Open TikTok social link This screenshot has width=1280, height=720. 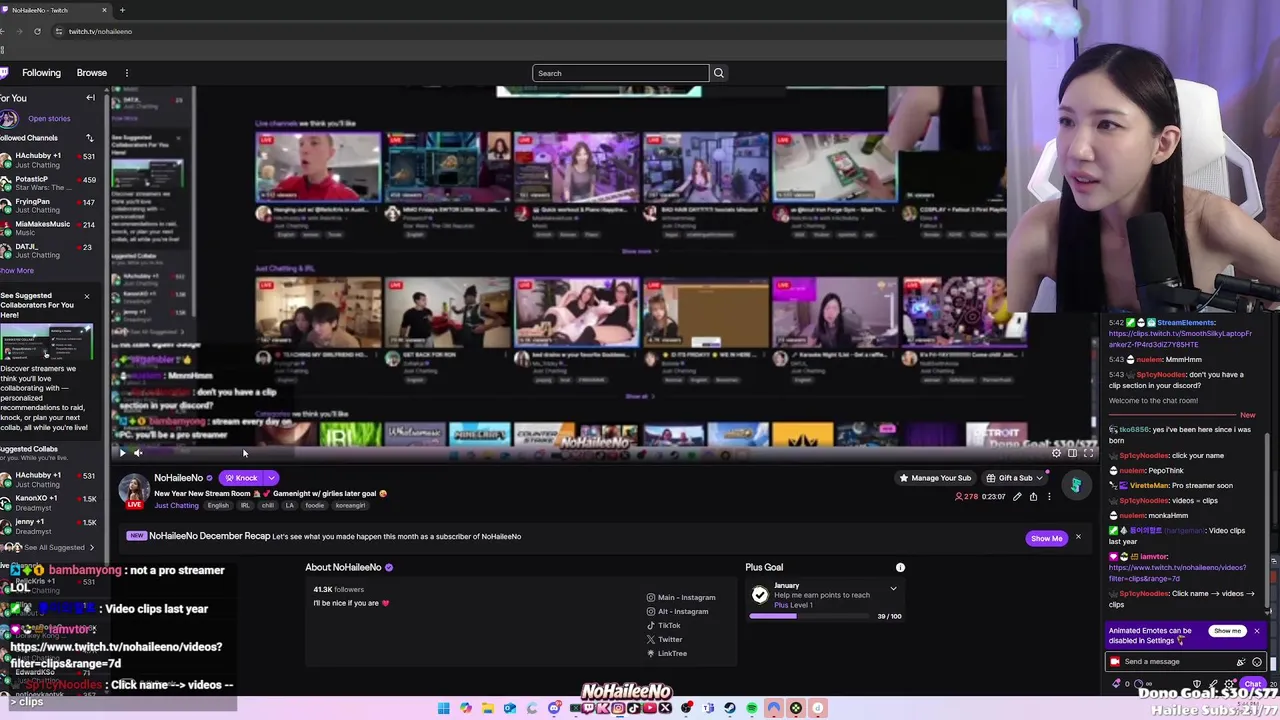tap(664, 626)
